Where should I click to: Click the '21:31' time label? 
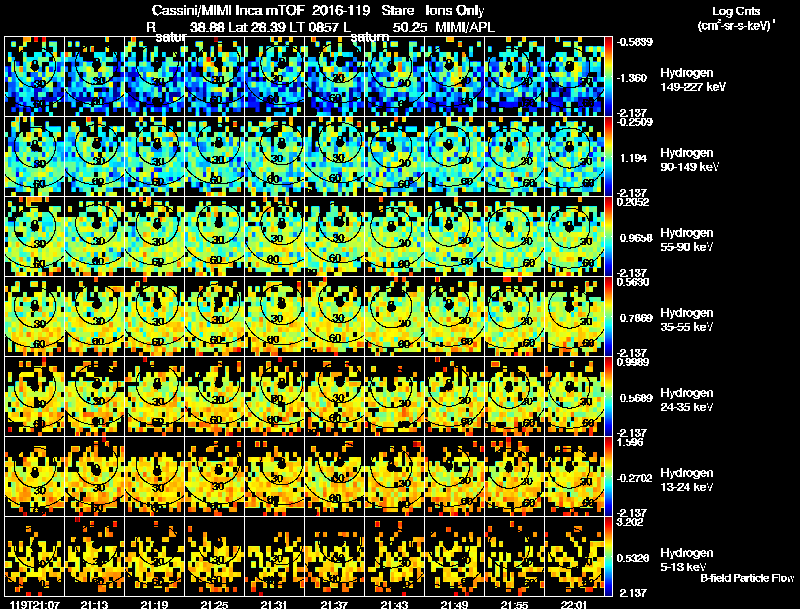pos(274,604)
